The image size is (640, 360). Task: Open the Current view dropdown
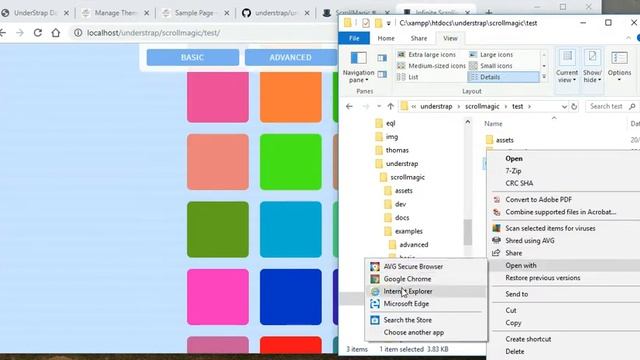tap(567, 67)
